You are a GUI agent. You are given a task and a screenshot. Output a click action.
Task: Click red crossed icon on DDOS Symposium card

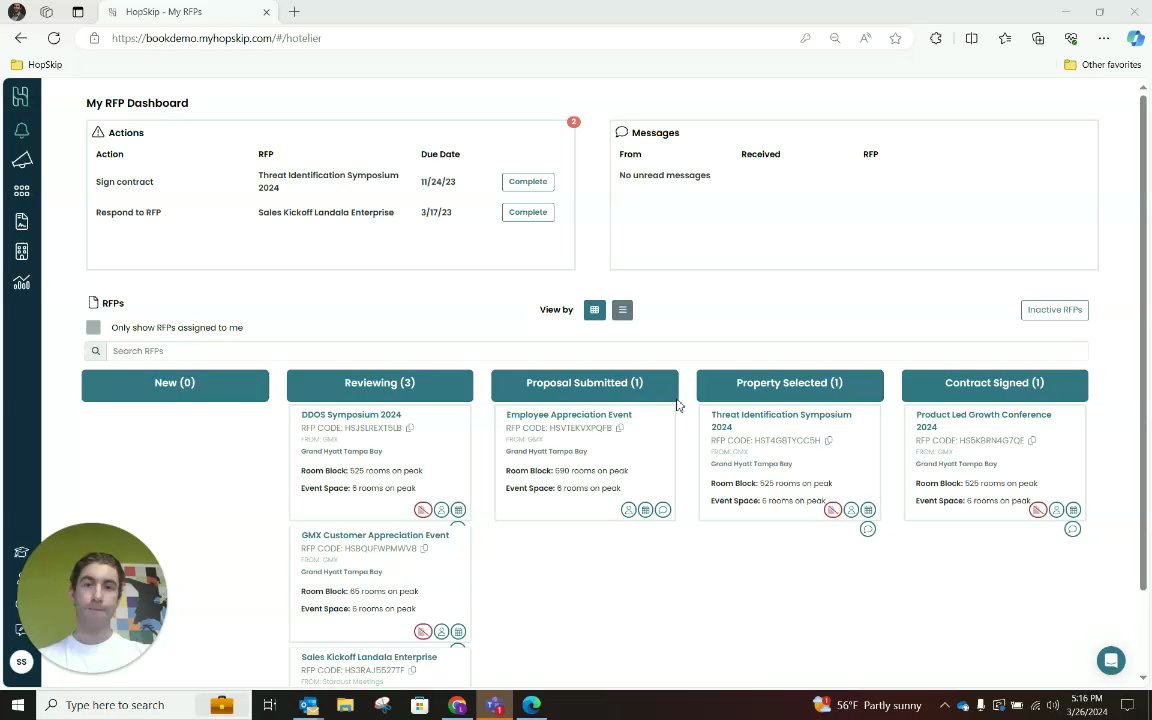(422, 509)
